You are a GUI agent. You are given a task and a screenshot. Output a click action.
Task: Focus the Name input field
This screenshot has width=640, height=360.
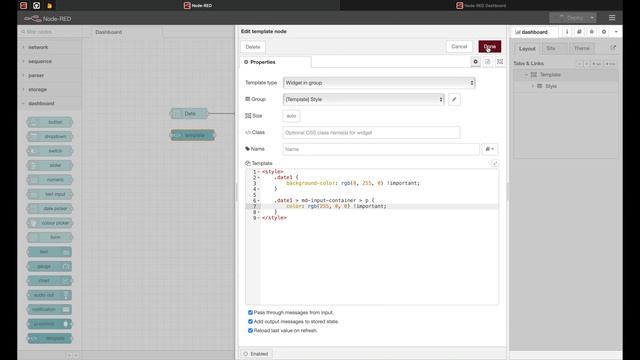[x=381, y=149]
